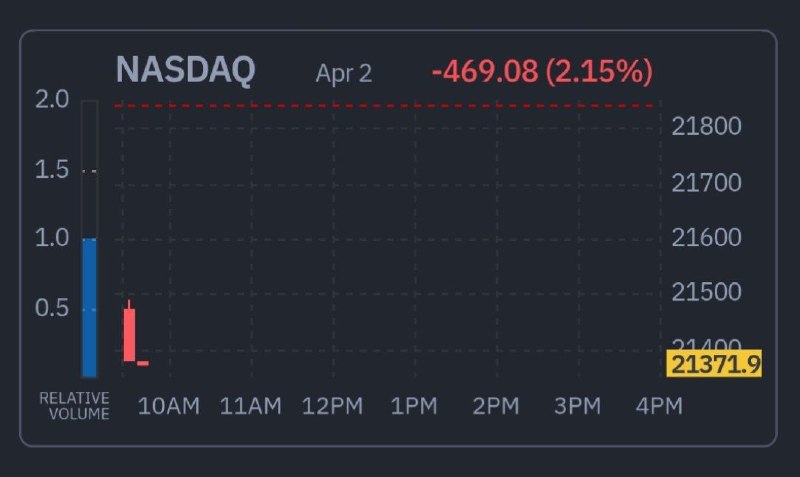Select the 1PM time axis label

(414, 406)
